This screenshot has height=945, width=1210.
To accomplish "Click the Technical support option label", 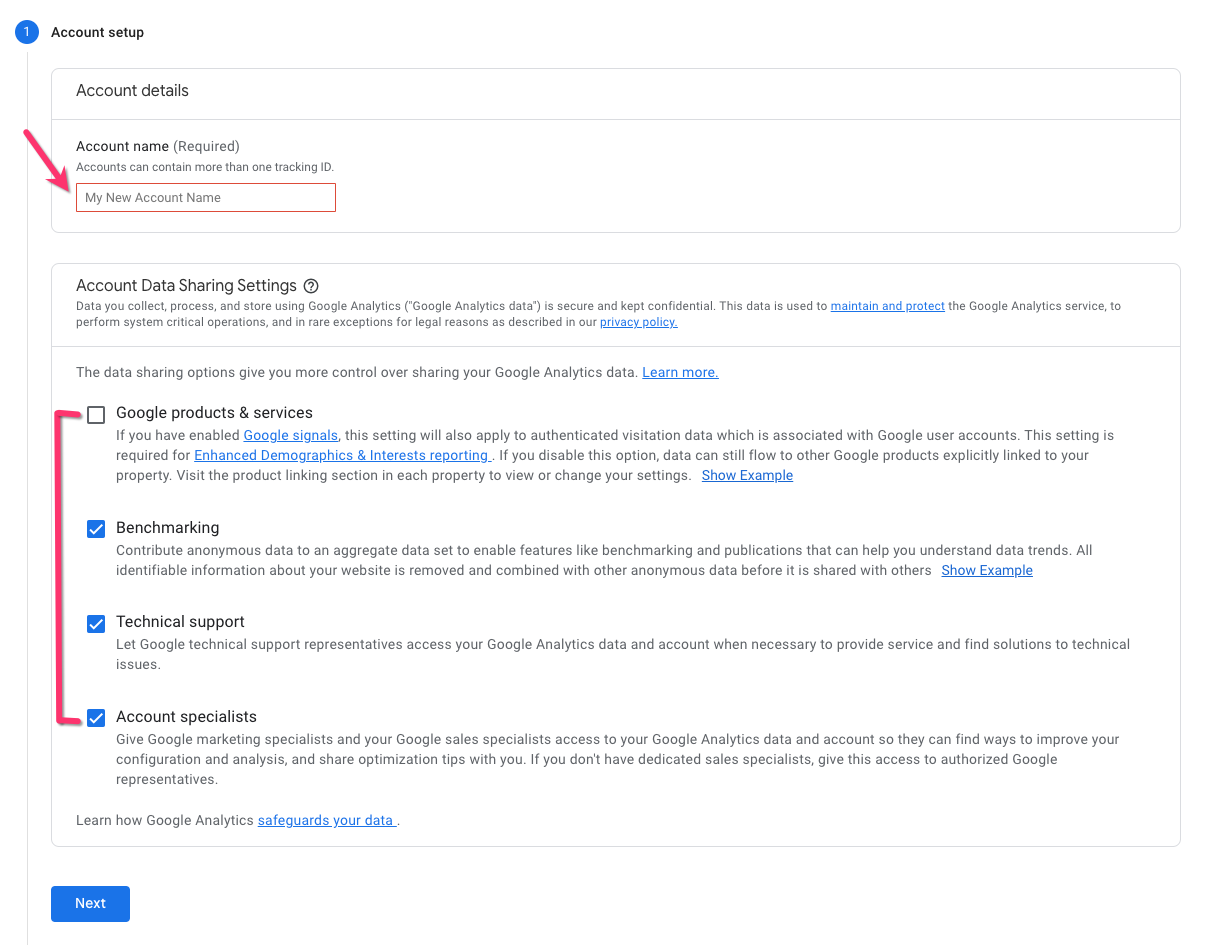I will (180, 622).
